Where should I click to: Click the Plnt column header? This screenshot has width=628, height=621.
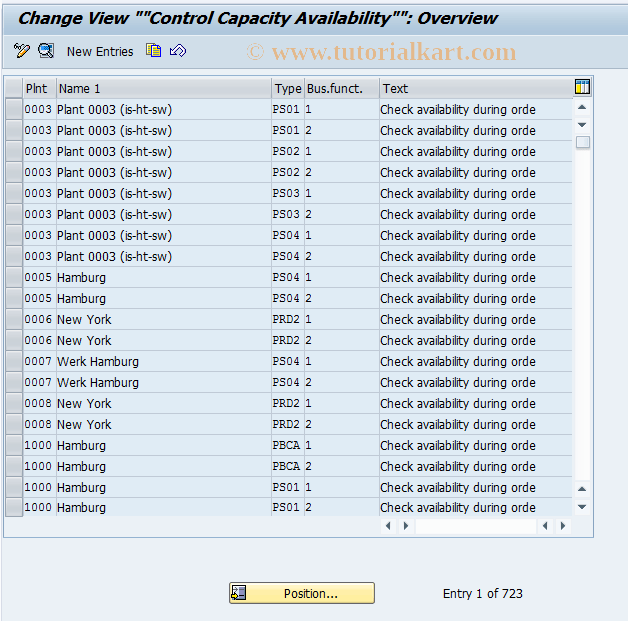pos(39,88)
